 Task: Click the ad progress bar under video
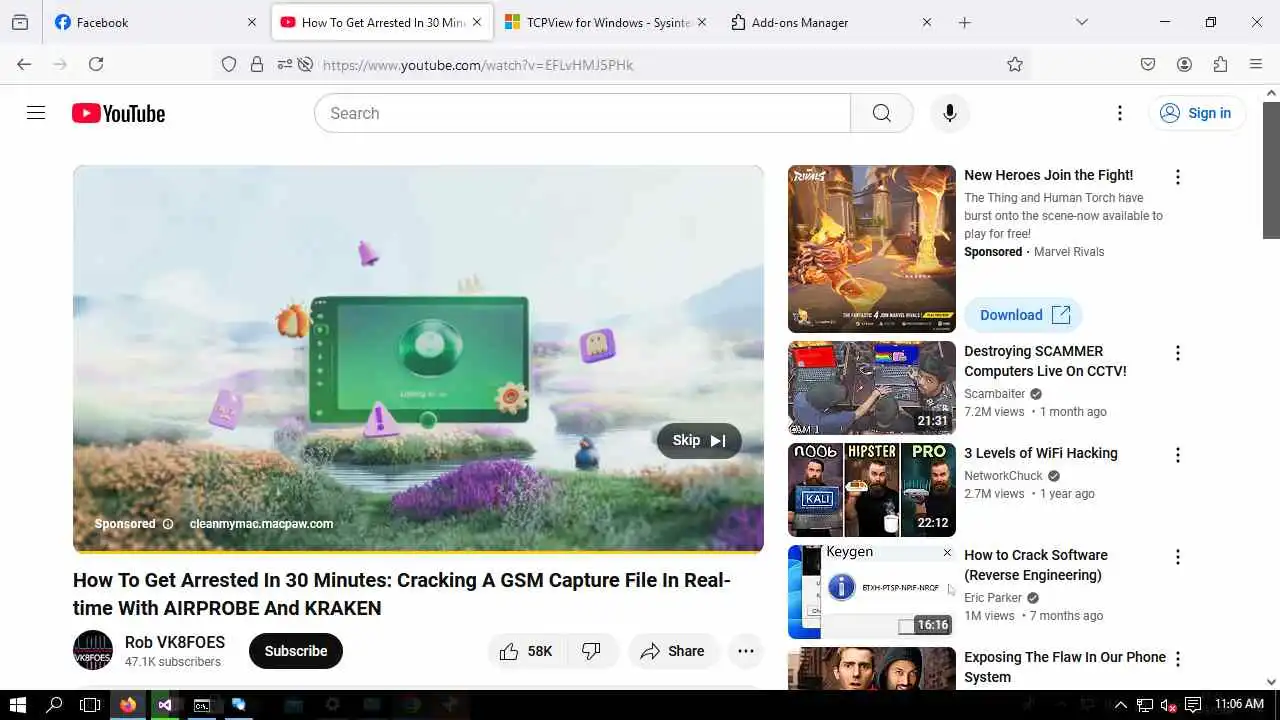(418, 551)
